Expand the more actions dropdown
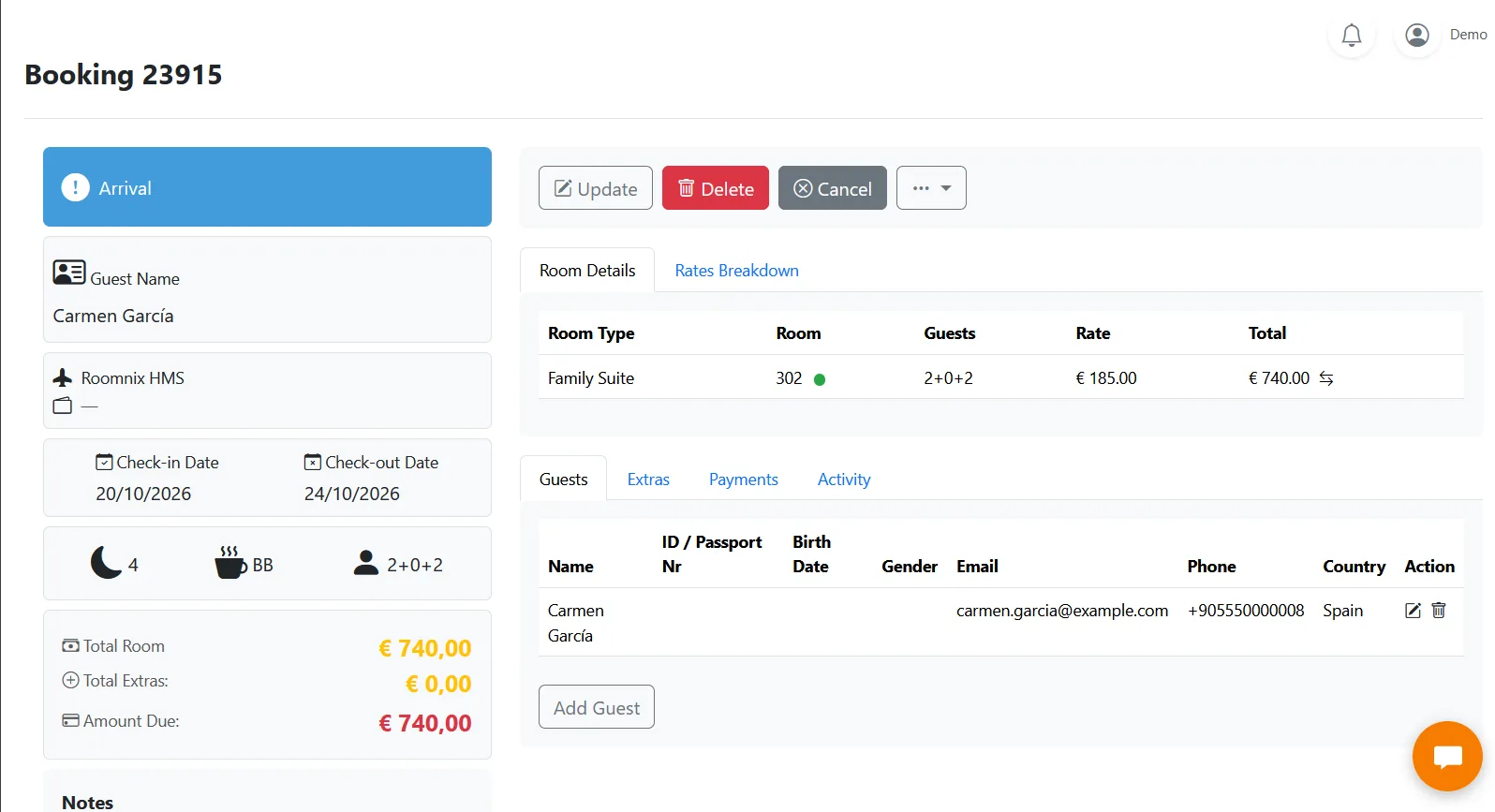 pyautogui.click(x=931, y=188)
